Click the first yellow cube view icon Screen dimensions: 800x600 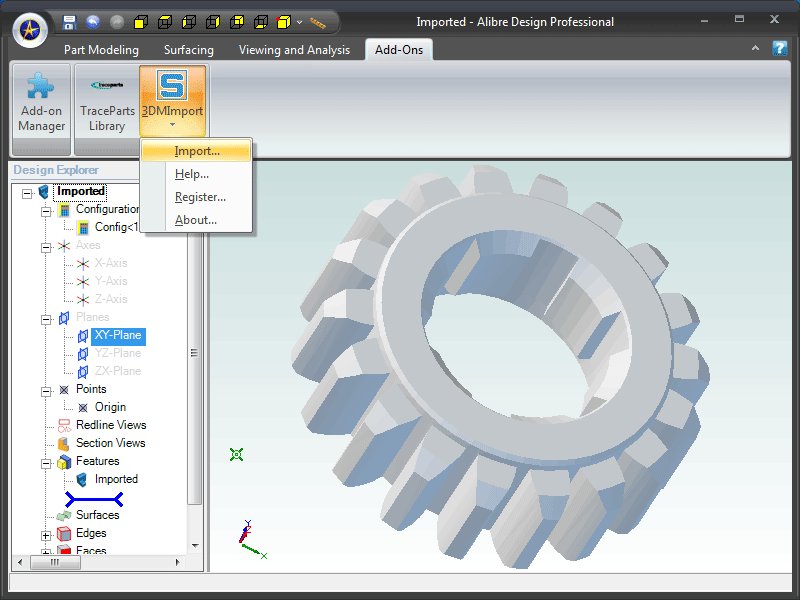tap(141, 21)
